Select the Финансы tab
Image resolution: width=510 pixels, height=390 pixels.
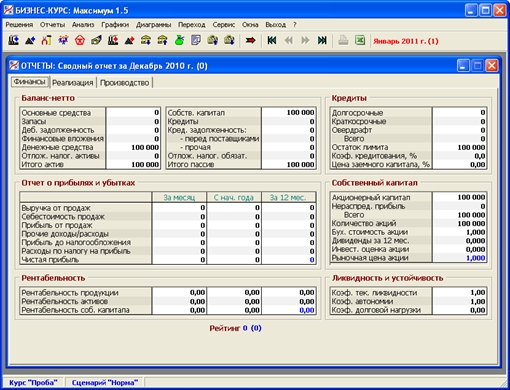coord(29,82)
